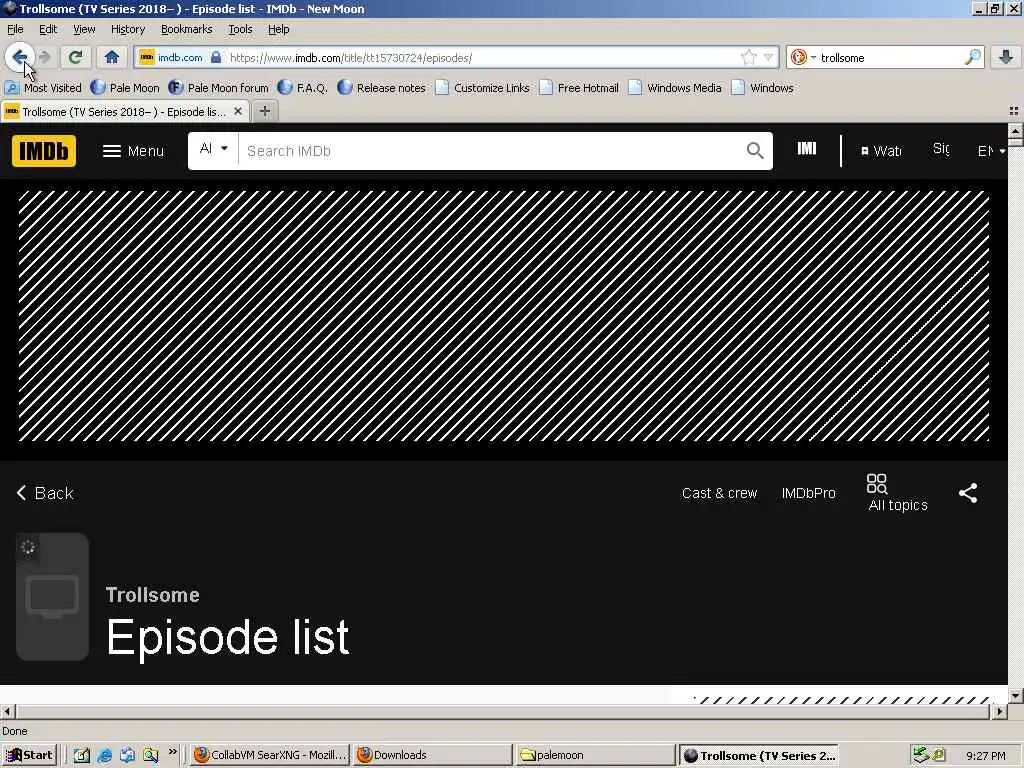Open the list all tabs icon
Viewport: 1024px width, 768px height.
pos(1014,111)
